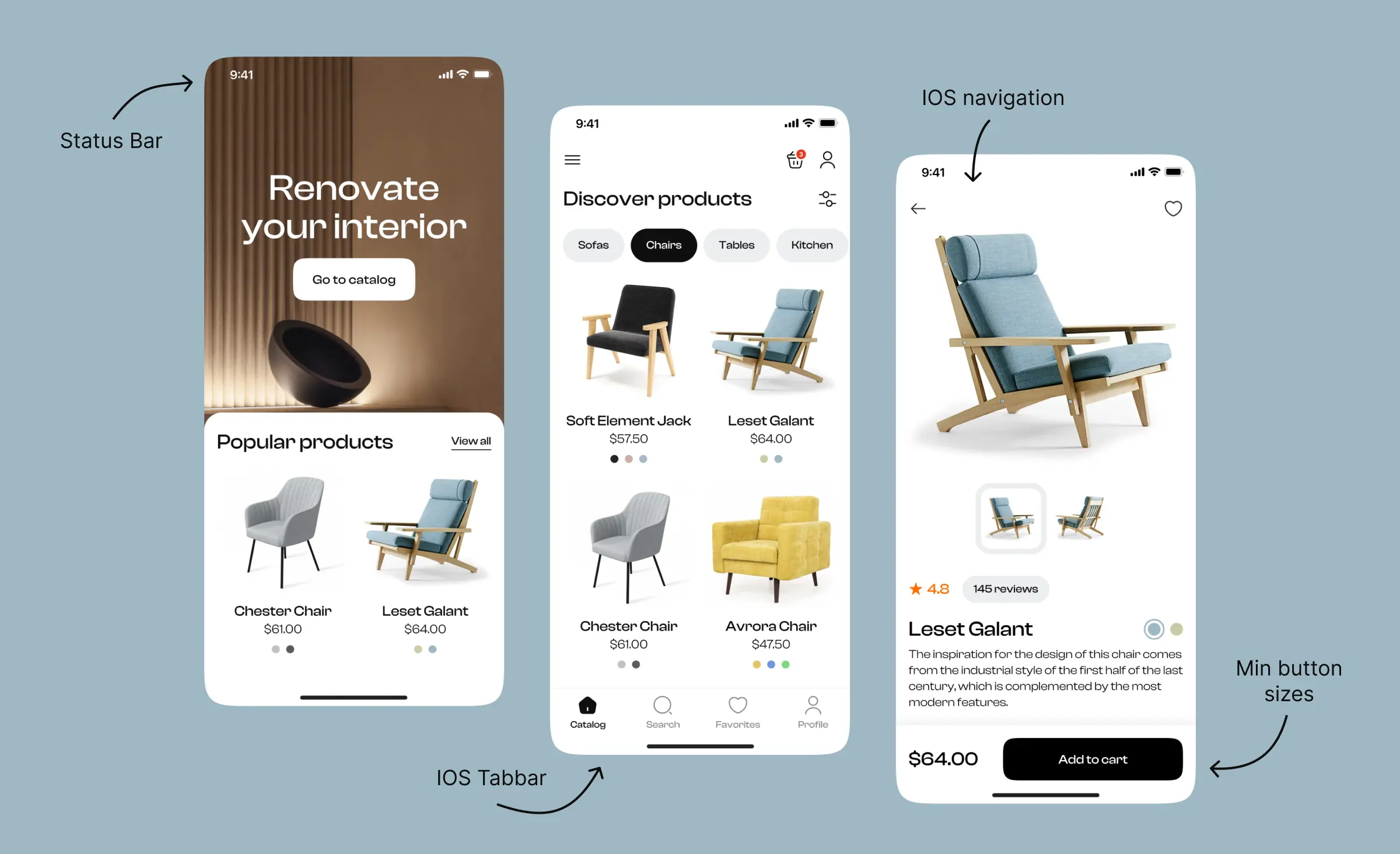Toggle green color variant for Leset Galant
This screenshot has width=1400, height=854.
pos(1176,628)
